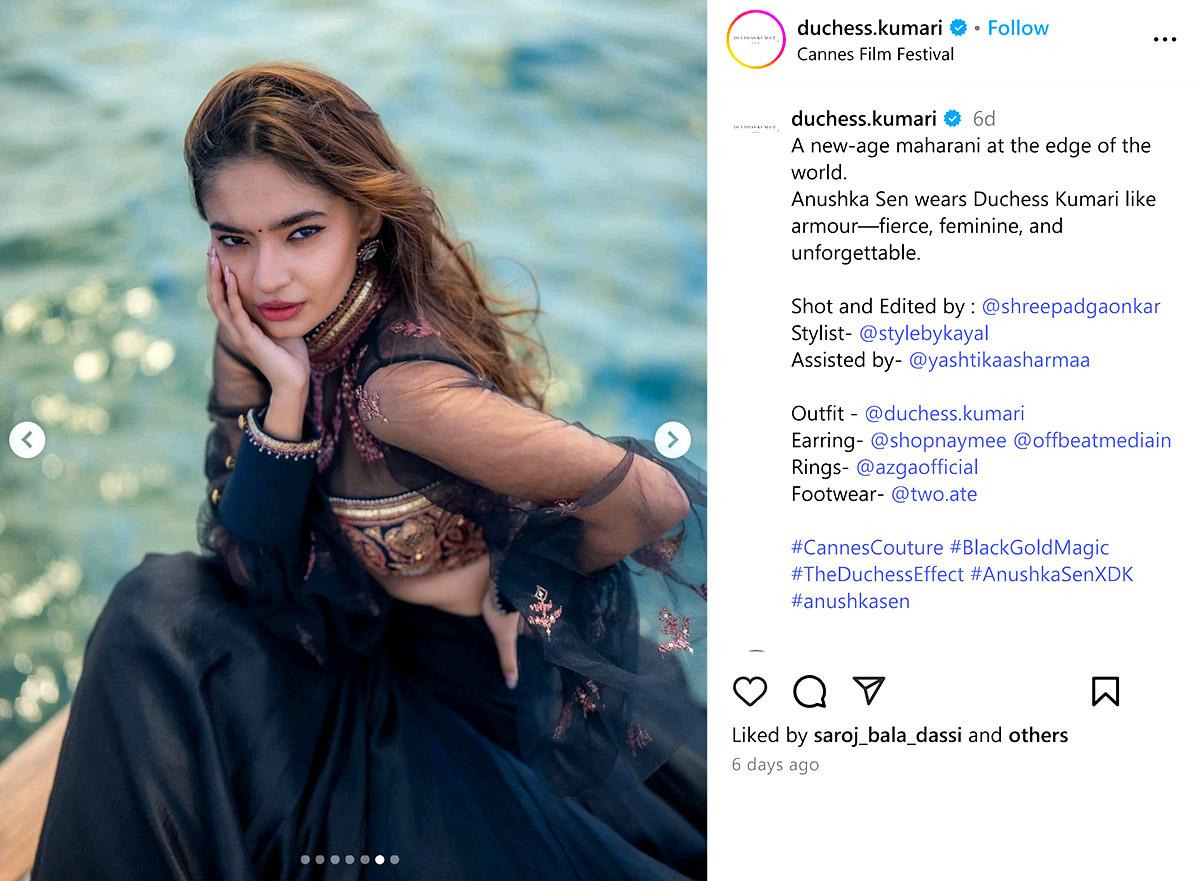1200x881 pixels.
Task: Open the @yashtikaasharmaa profile mention
Action: [x=999, y=360]
